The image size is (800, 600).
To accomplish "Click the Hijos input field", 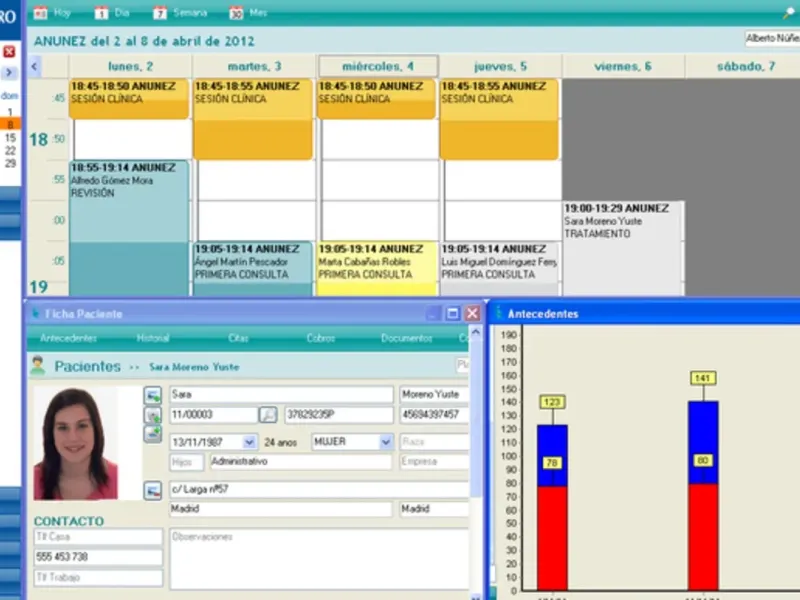I will pos(186,462).
